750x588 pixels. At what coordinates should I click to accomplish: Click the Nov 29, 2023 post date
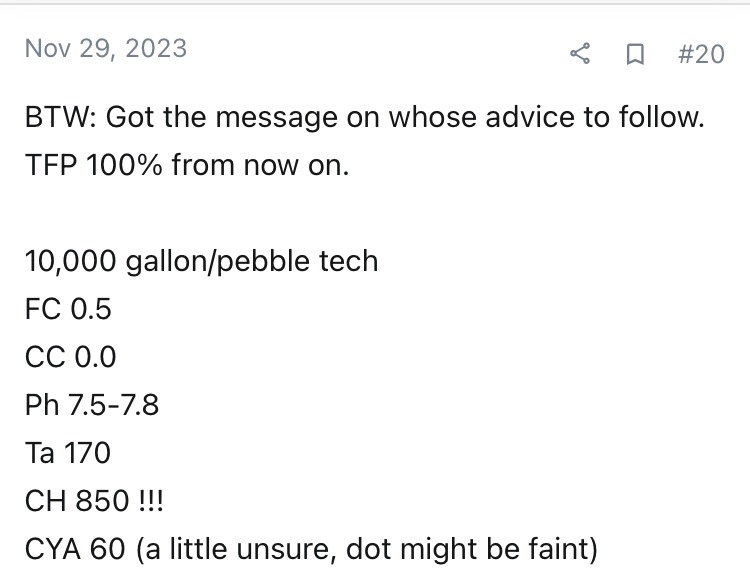pos(106,49)
